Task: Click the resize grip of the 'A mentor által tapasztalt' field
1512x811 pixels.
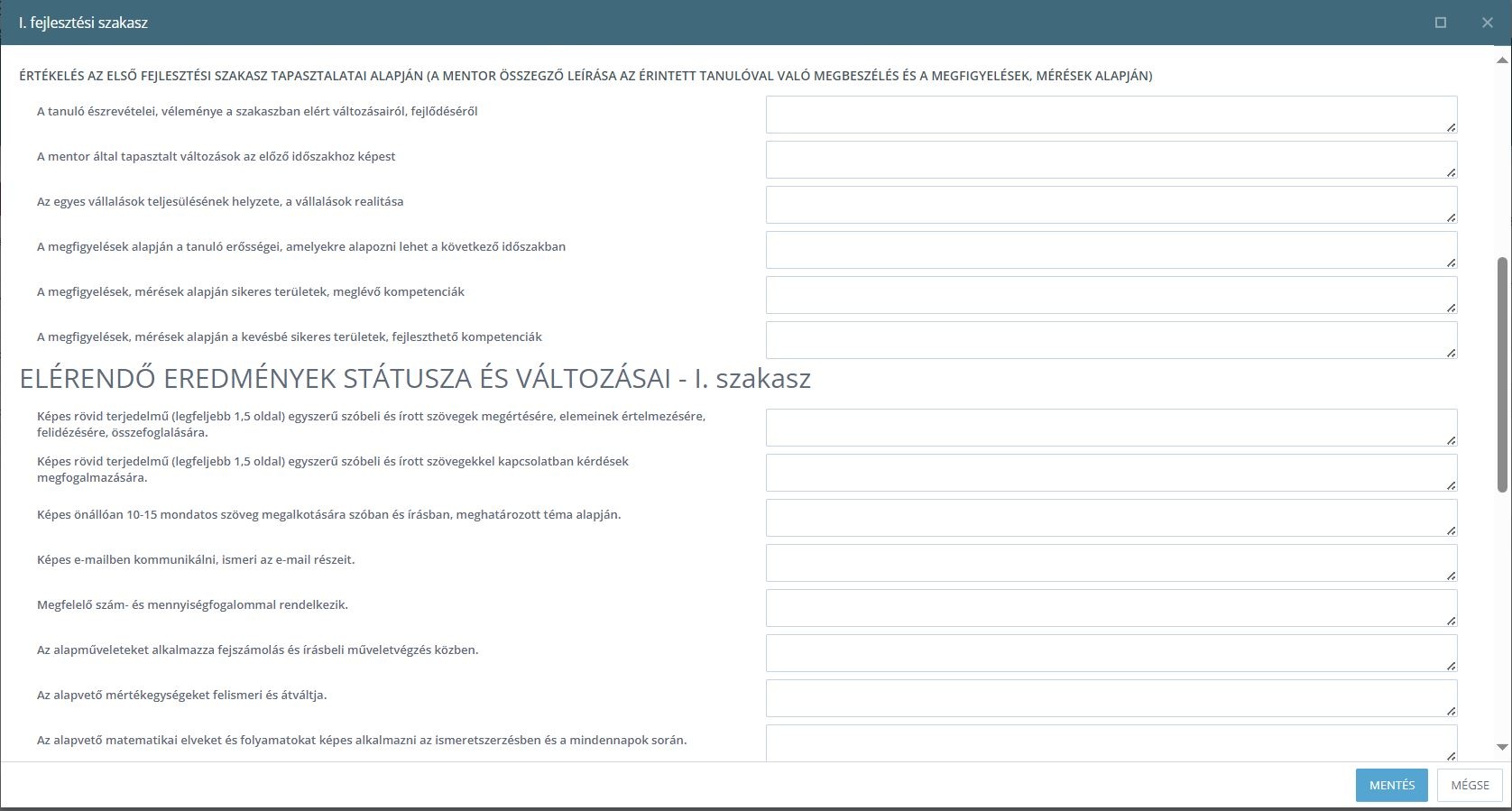Action: (x=1451, y=172)
